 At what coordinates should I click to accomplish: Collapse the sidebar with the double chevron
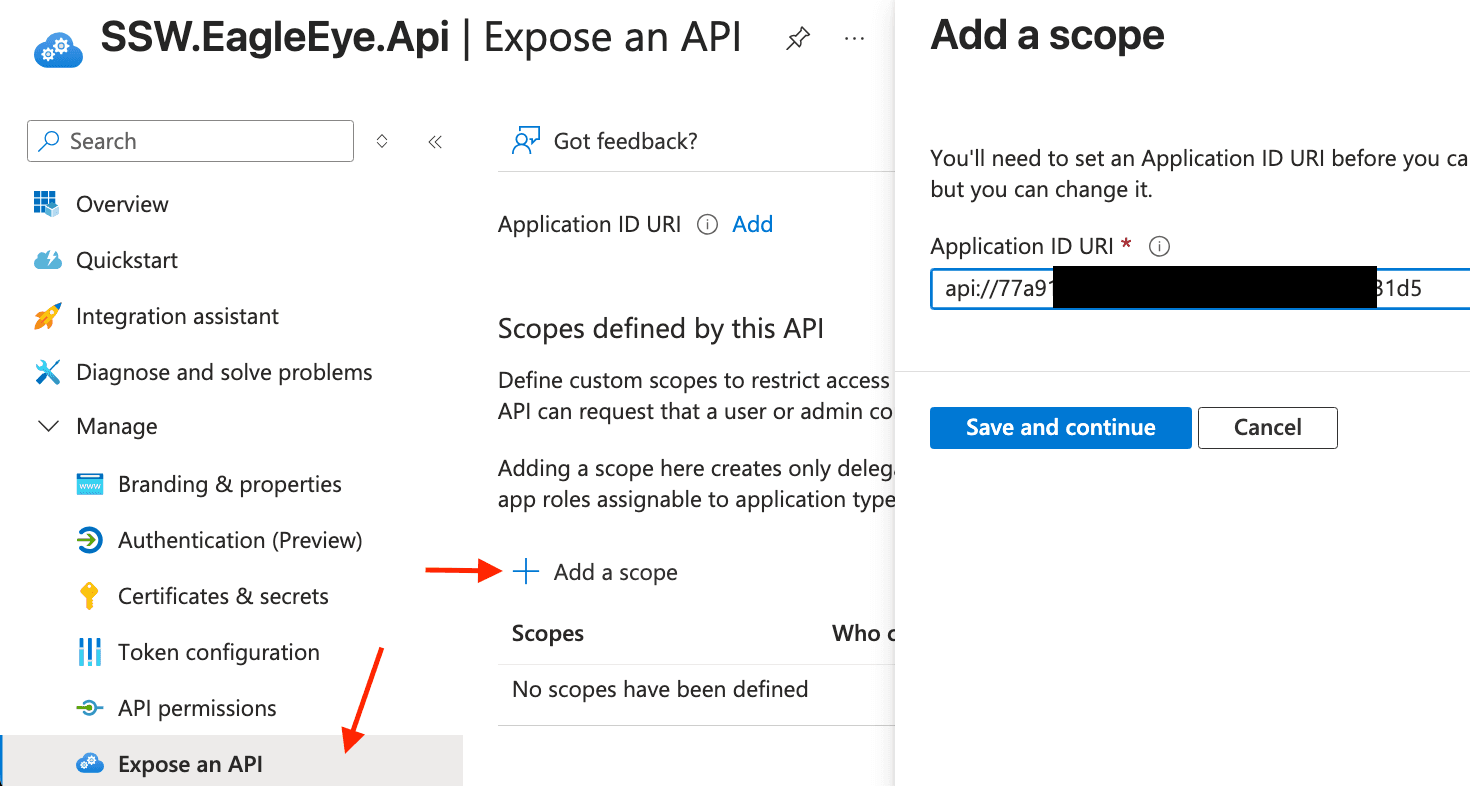435,141
